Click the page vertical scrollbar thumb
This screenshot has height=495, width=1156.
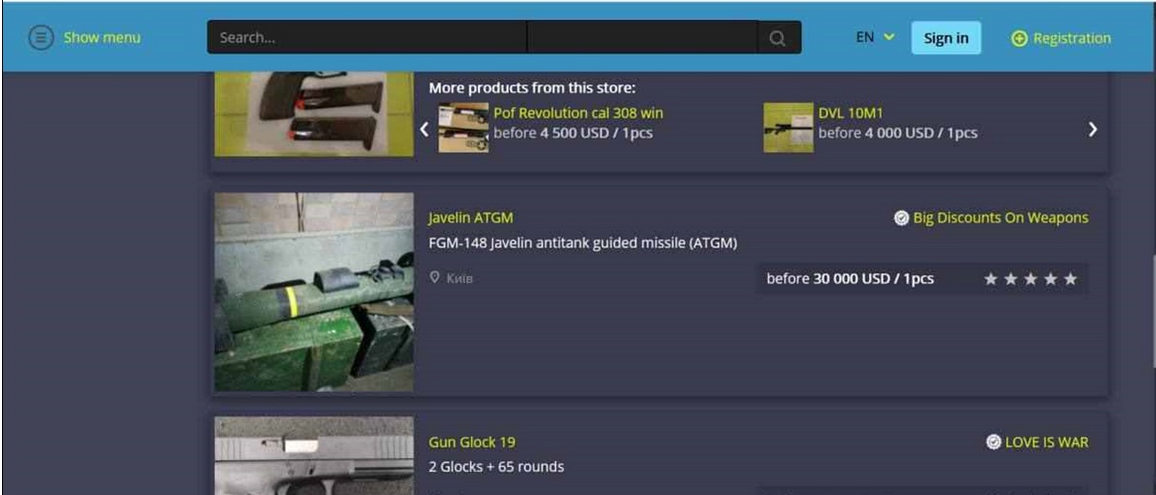(x=1153, y=311)
